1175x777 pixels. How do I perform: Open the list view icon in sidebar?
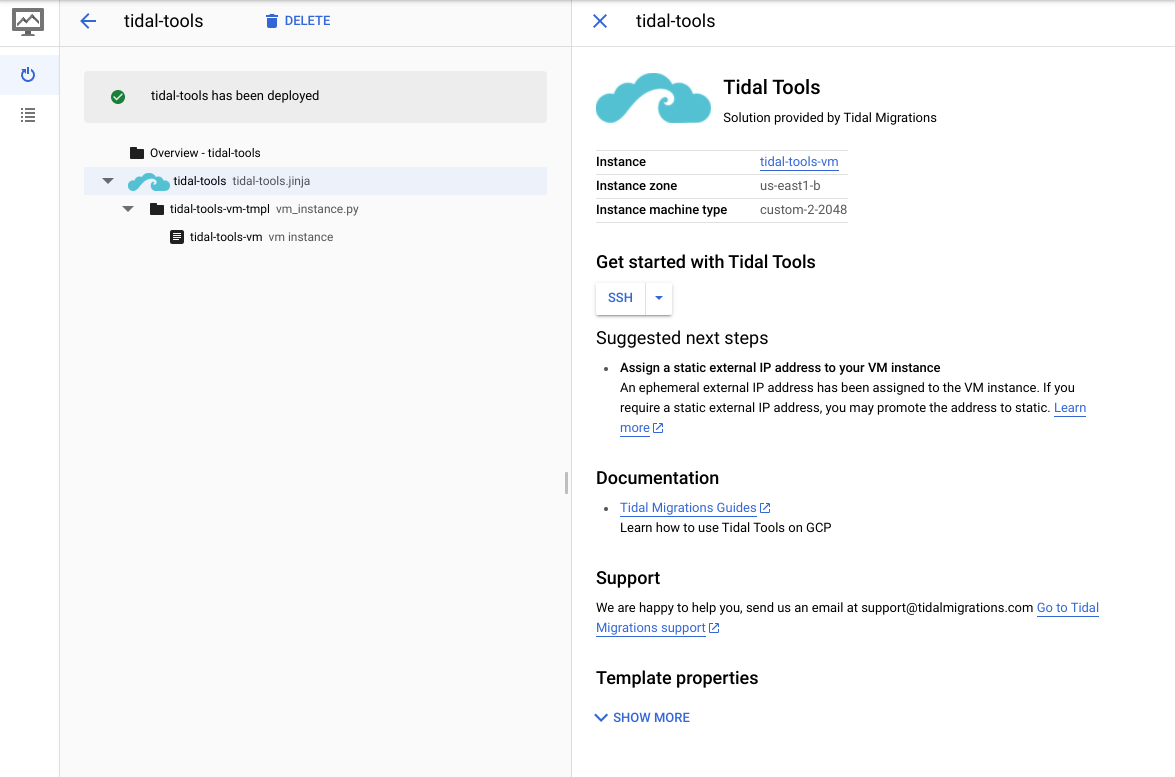coord(28,115)
